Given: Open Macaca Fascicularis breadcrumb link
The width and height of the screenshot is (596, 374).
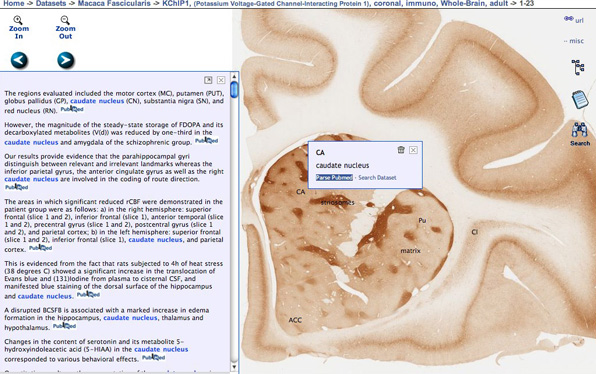Looking at the screenshot, I should pos(114,3).
